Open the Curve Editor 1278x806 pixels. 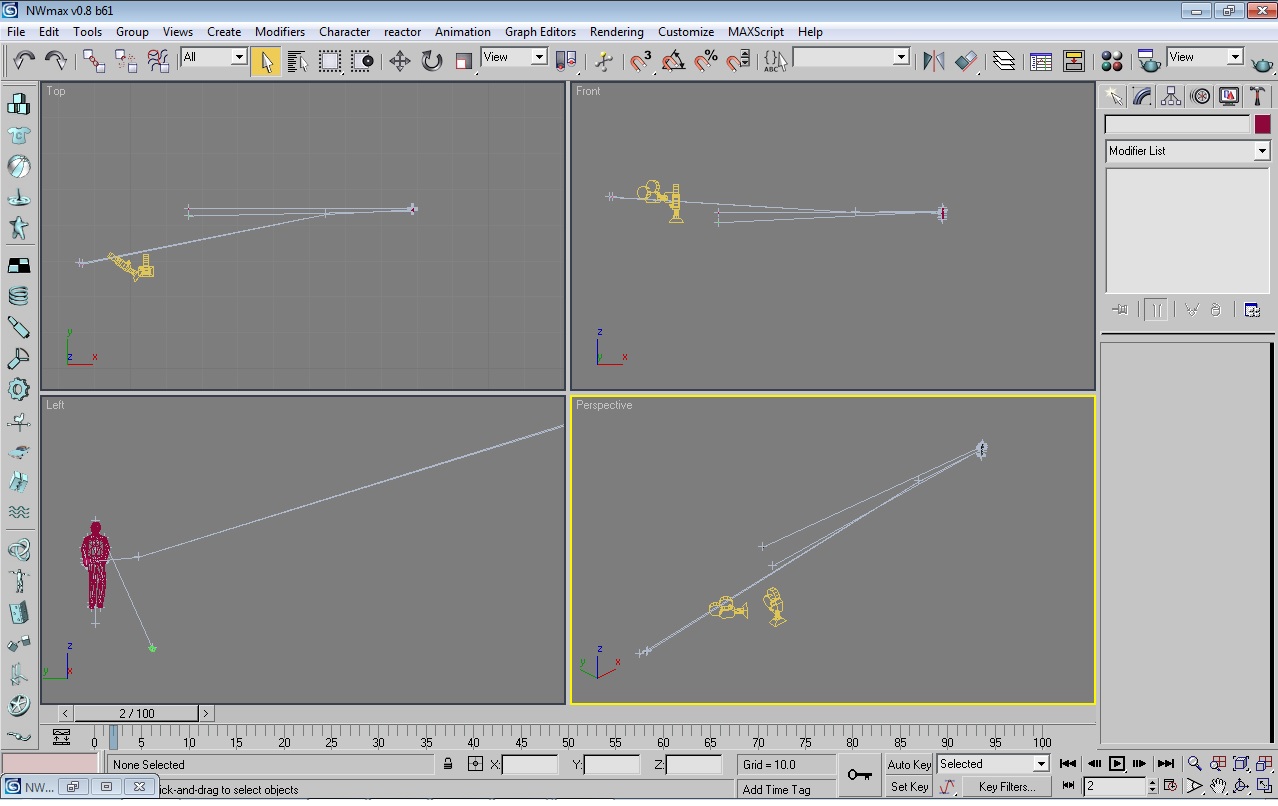point(1041,61)
